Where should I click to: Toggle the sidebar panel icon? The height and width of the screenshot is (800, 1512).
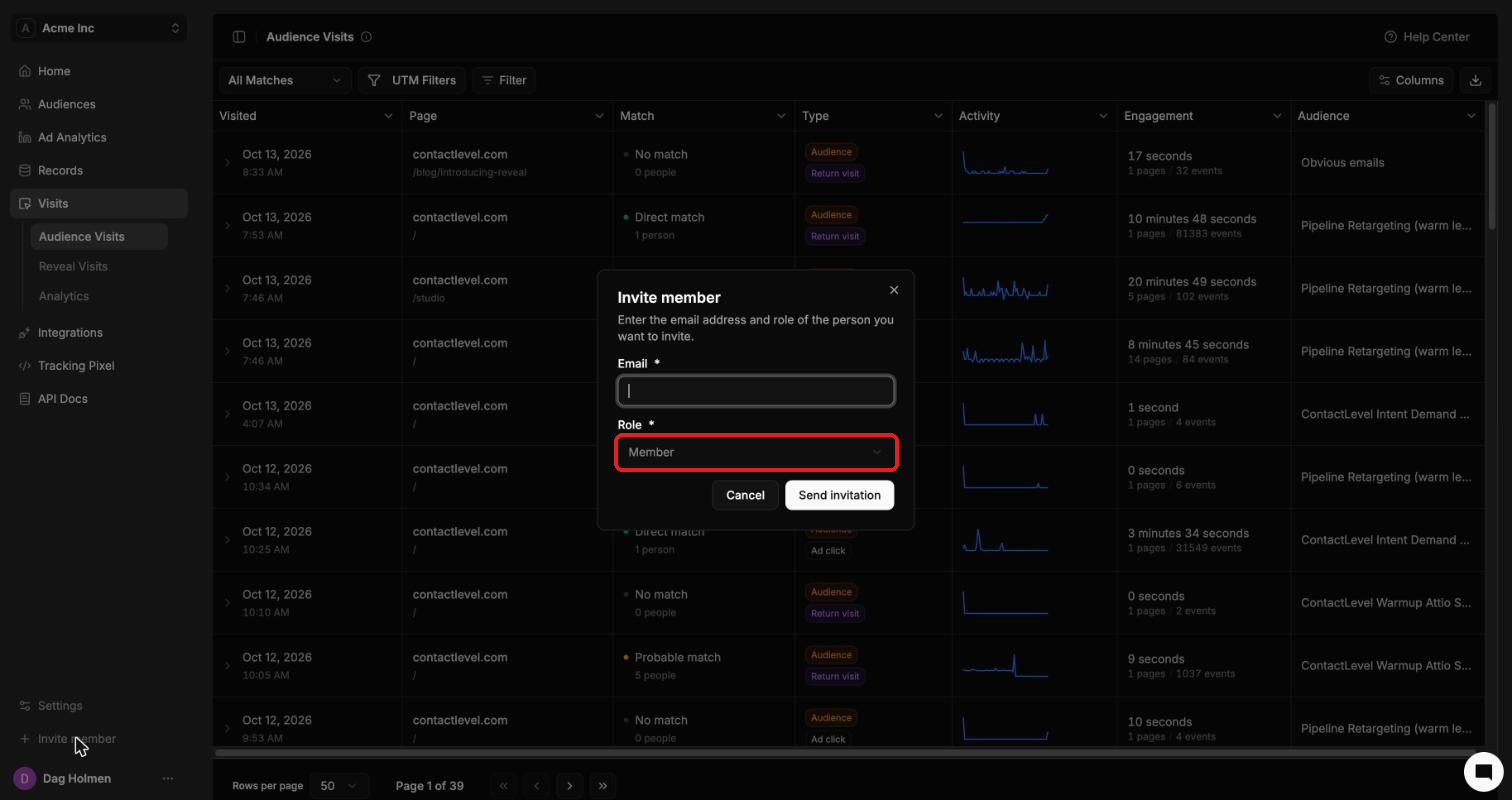[239, 37]
